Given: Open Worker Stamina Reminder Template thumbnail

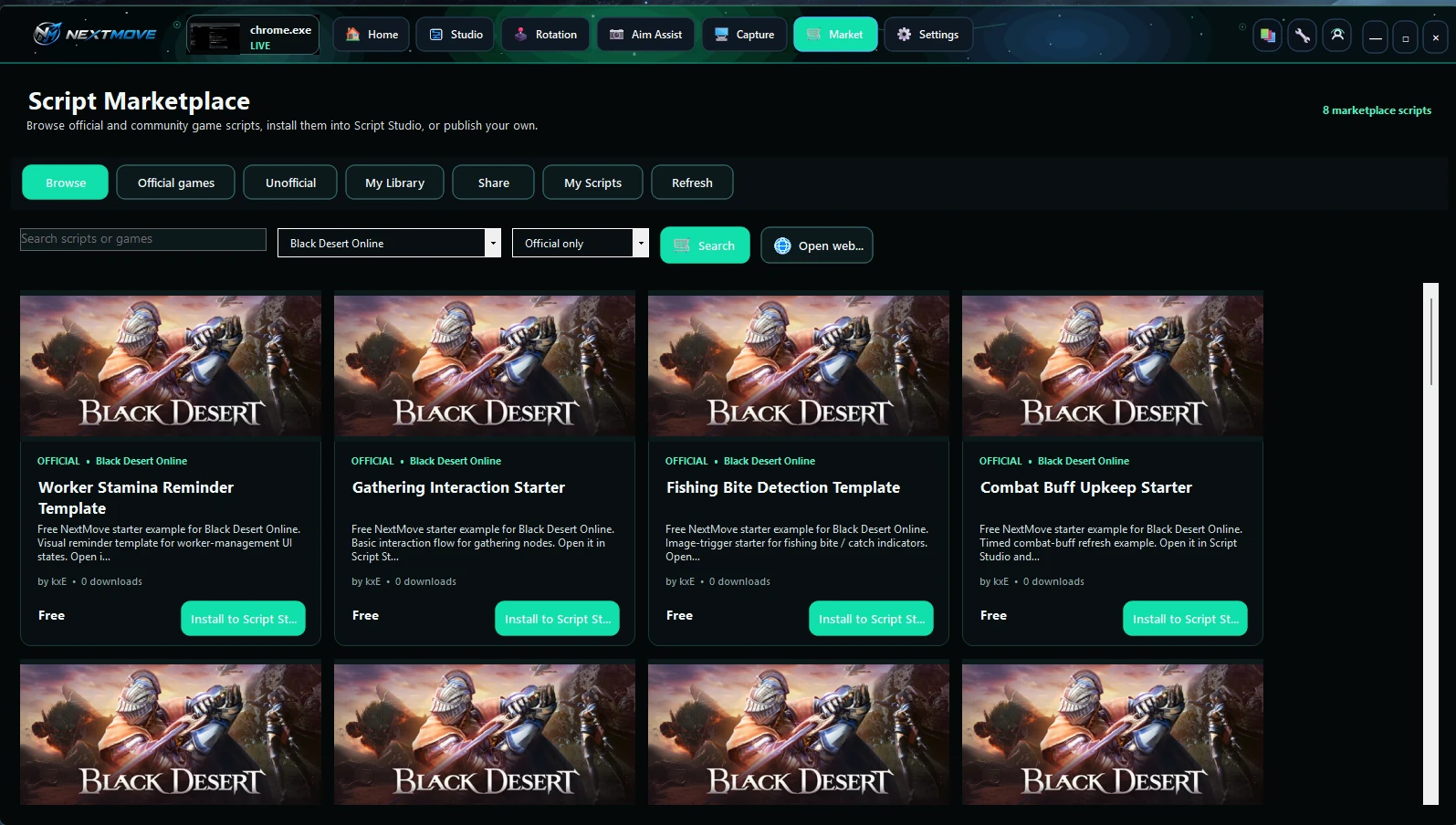Looking at the screenshot, I should [171, 365].
